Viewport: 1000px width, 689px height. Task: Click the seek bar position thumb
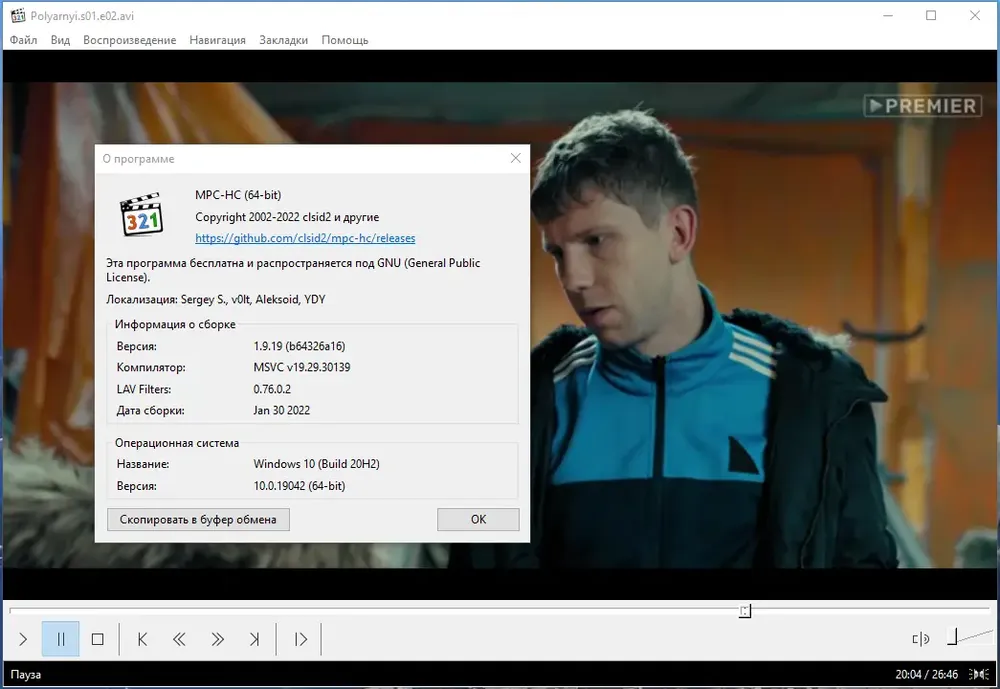pyautogui.click(x=745, y=611)
